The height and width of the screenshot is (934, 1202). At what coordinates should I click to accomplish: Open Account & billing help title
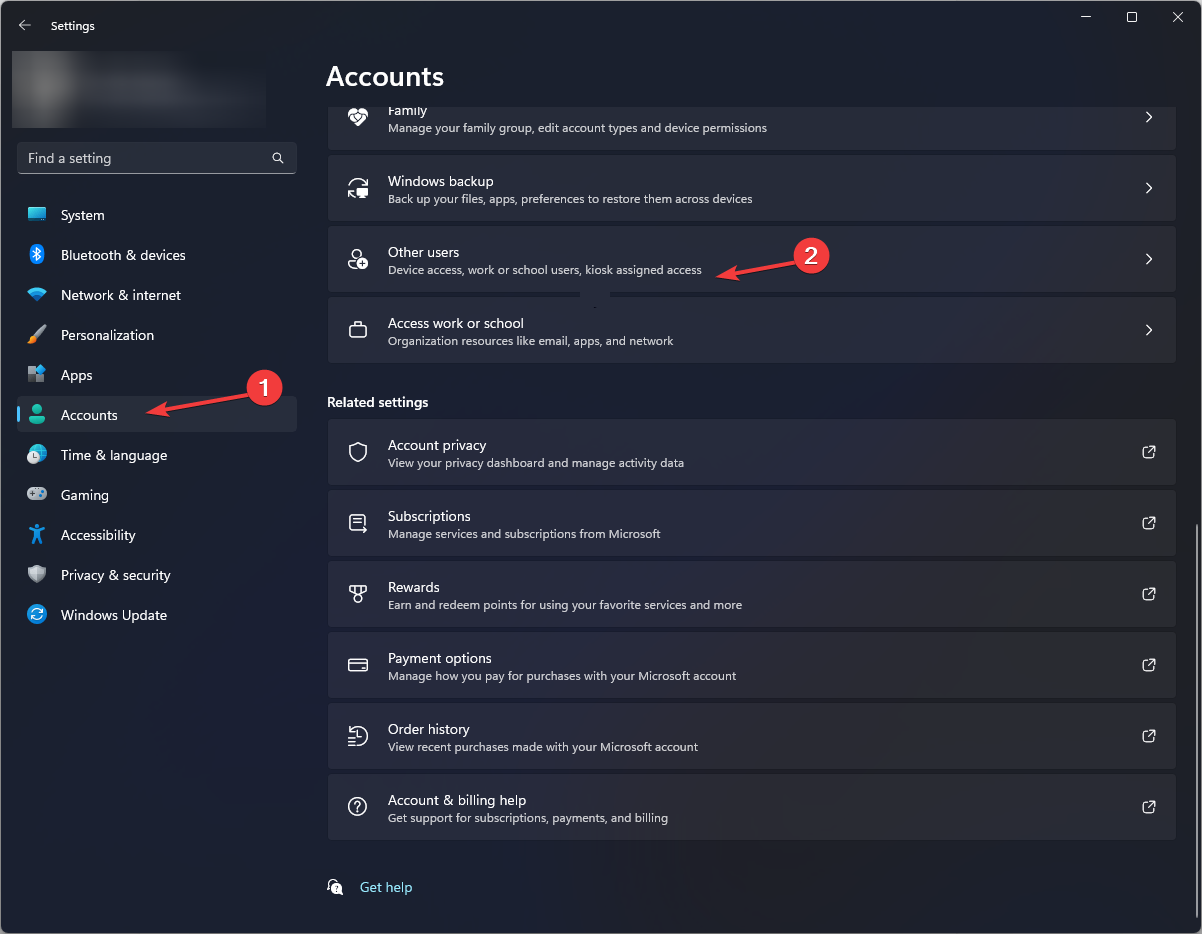[457, 800]
